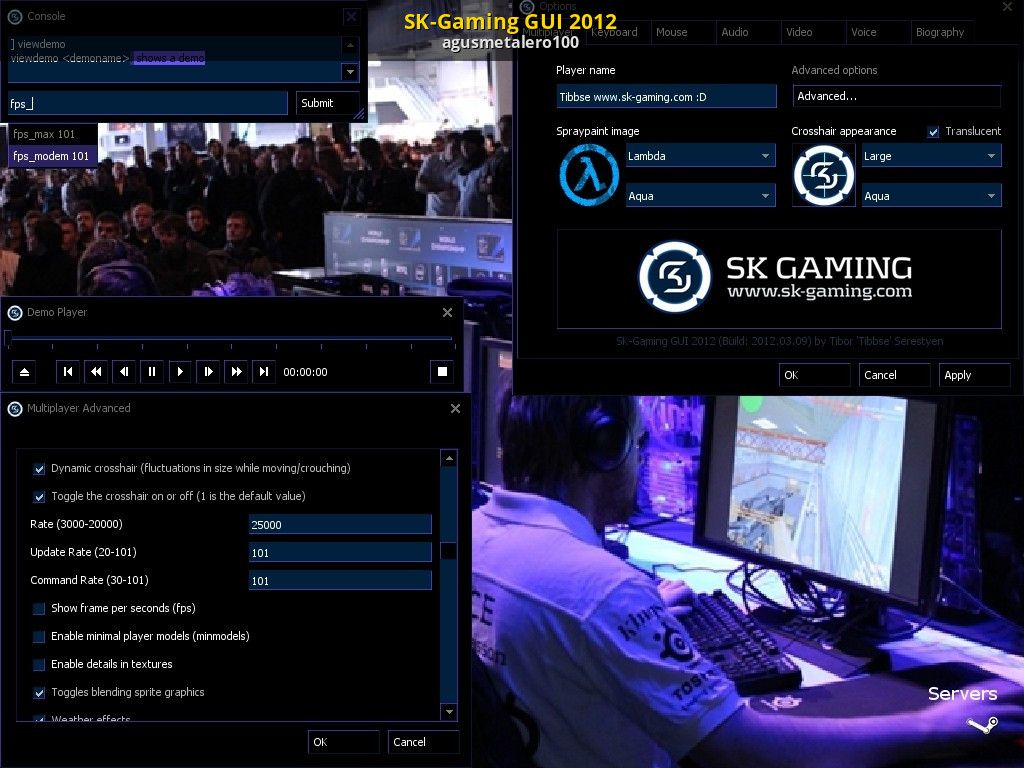The image size is (1024, 768).
Task: Expand the Large crosshair size dropdown
Action: pyautogui.click(x=931, y=156)
